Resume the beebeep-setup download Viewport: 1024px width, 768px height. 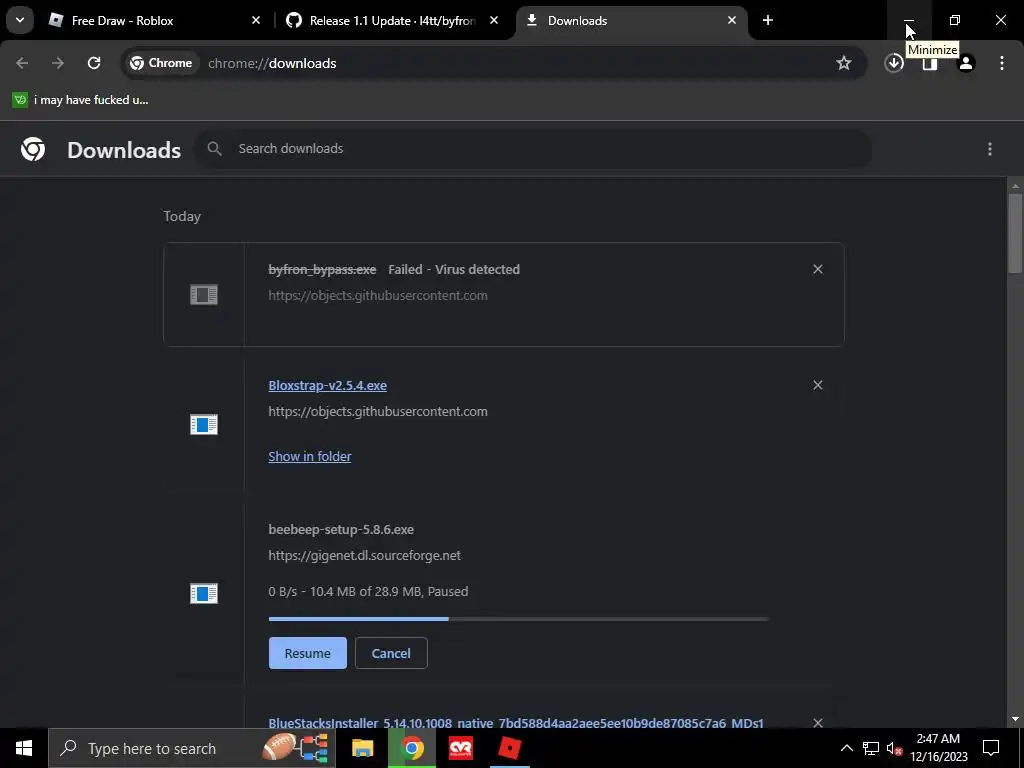(x=308, y=653)
